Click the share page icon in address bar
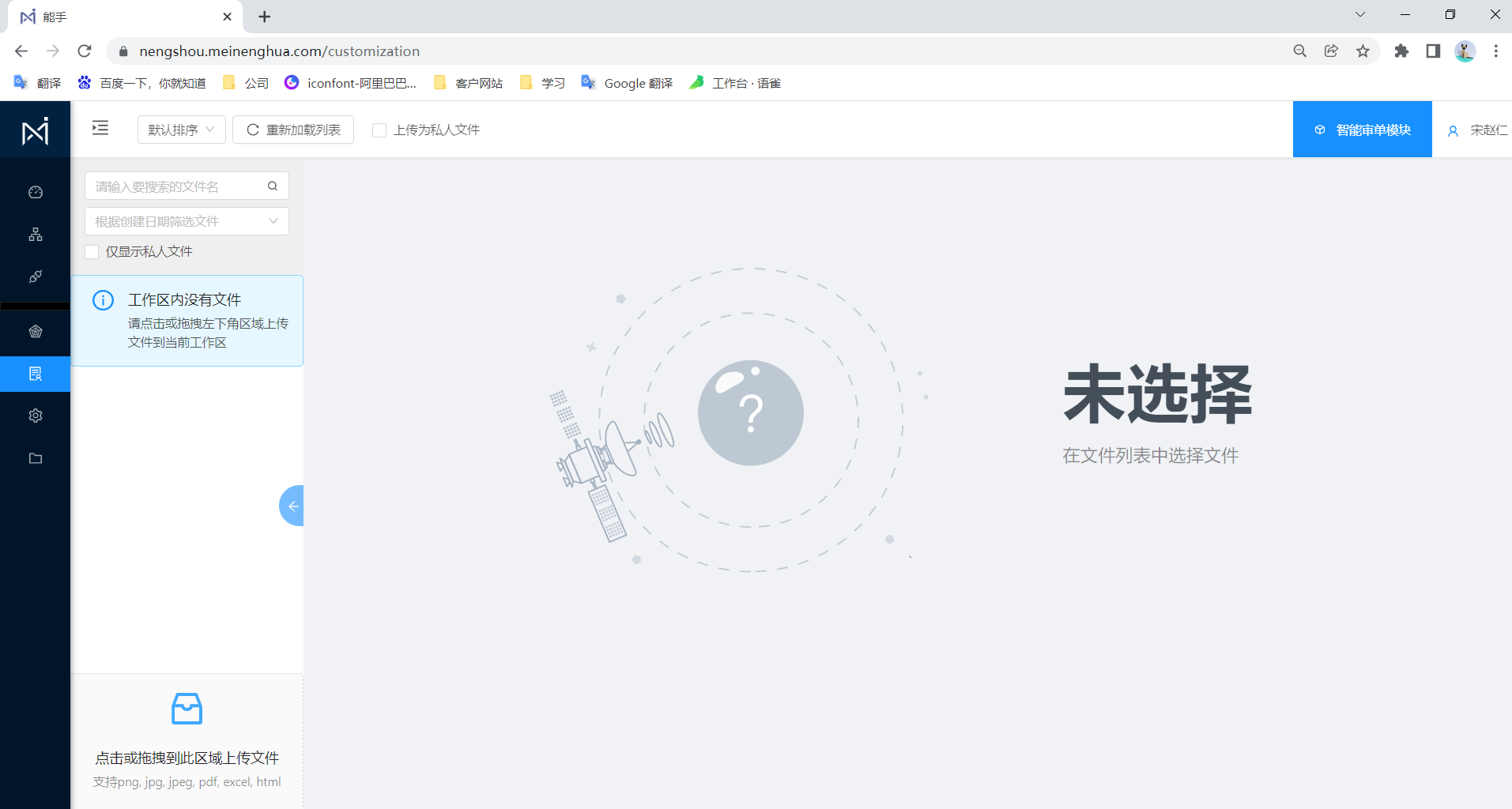Image resolution: width=1512 pixels, height=809 pixels. (1332, 51)
